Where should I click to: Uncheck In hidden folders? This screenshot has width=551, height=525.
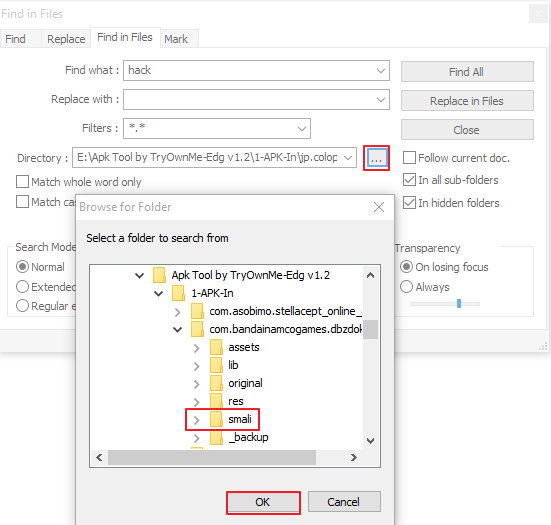[x=409, y=203]
